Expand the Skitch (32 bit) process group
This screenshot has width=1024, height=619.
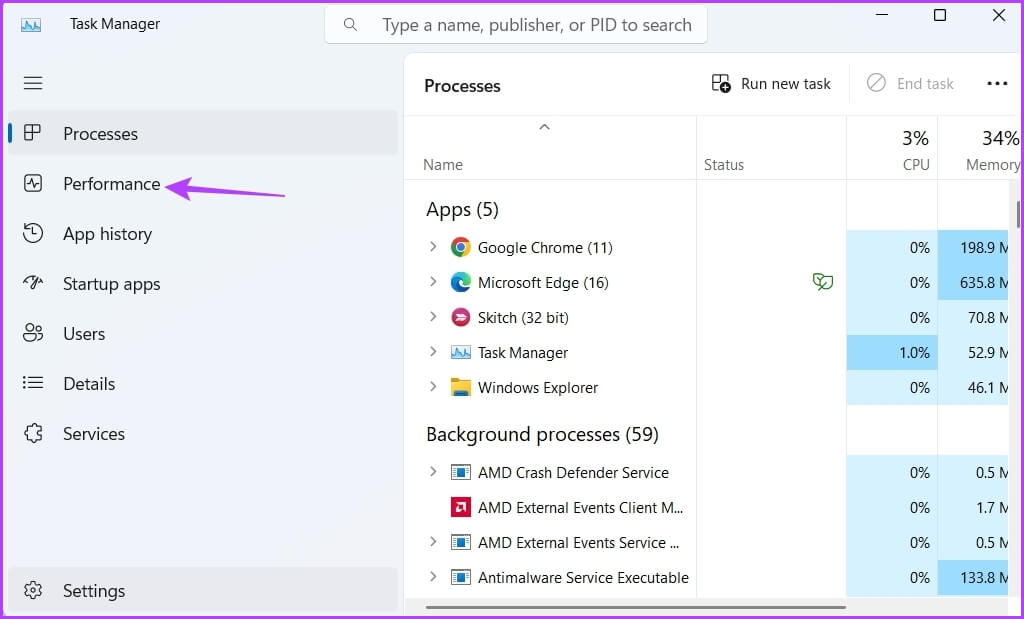pos(432,317)
